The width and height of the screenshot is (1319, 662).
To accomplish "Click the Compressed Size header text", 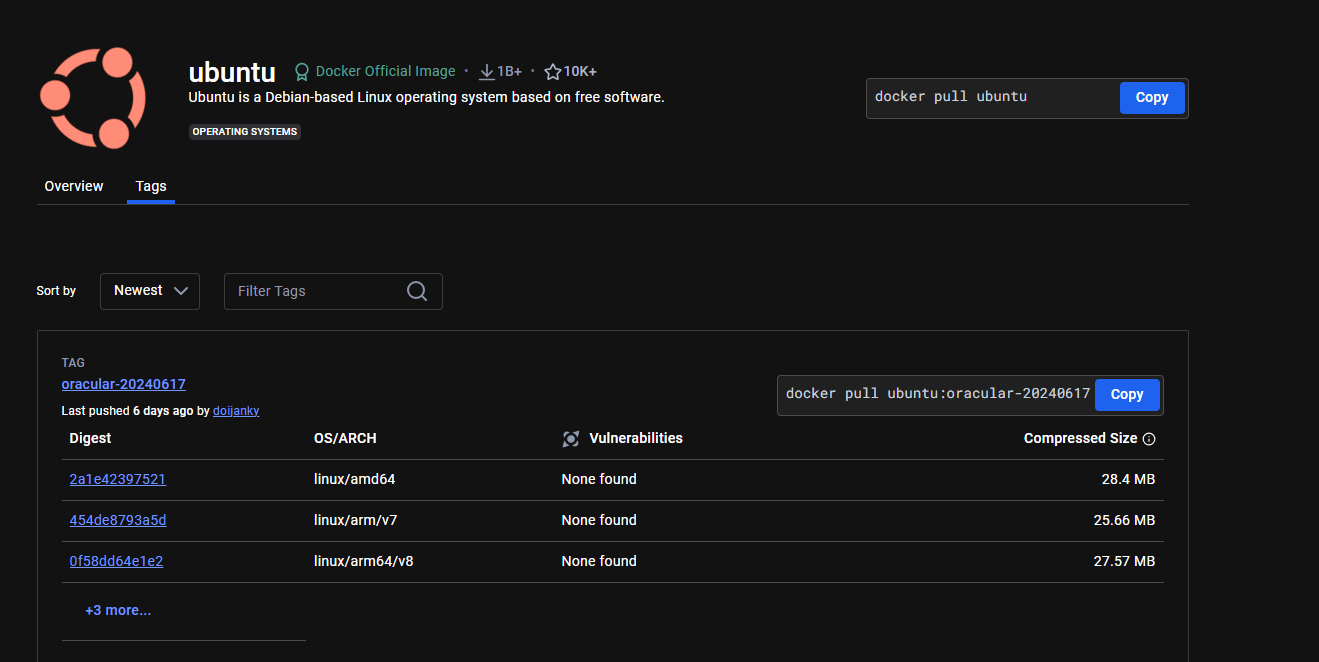I will pyautogui.click(x=1080, y=438).
